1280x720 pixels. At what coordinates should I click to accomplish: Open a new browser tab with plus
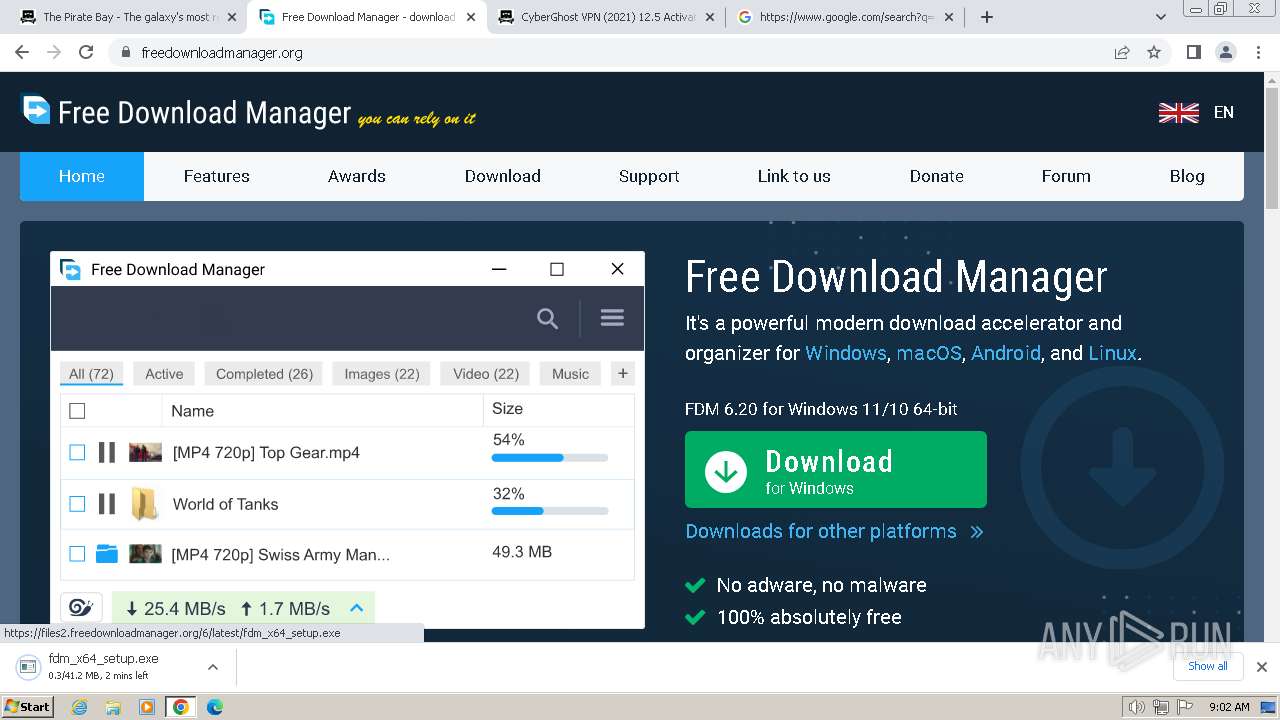click(987, 17)
